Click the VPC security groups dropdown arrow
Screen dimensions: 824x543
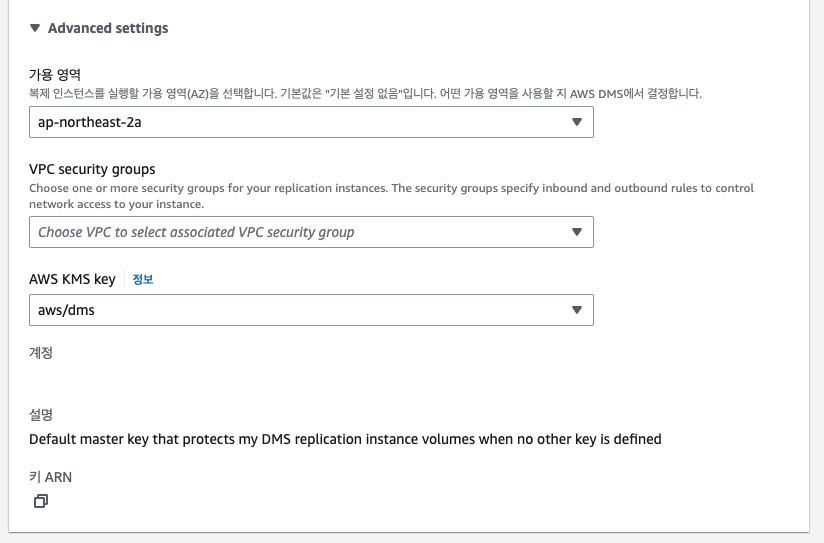[576, 232]
